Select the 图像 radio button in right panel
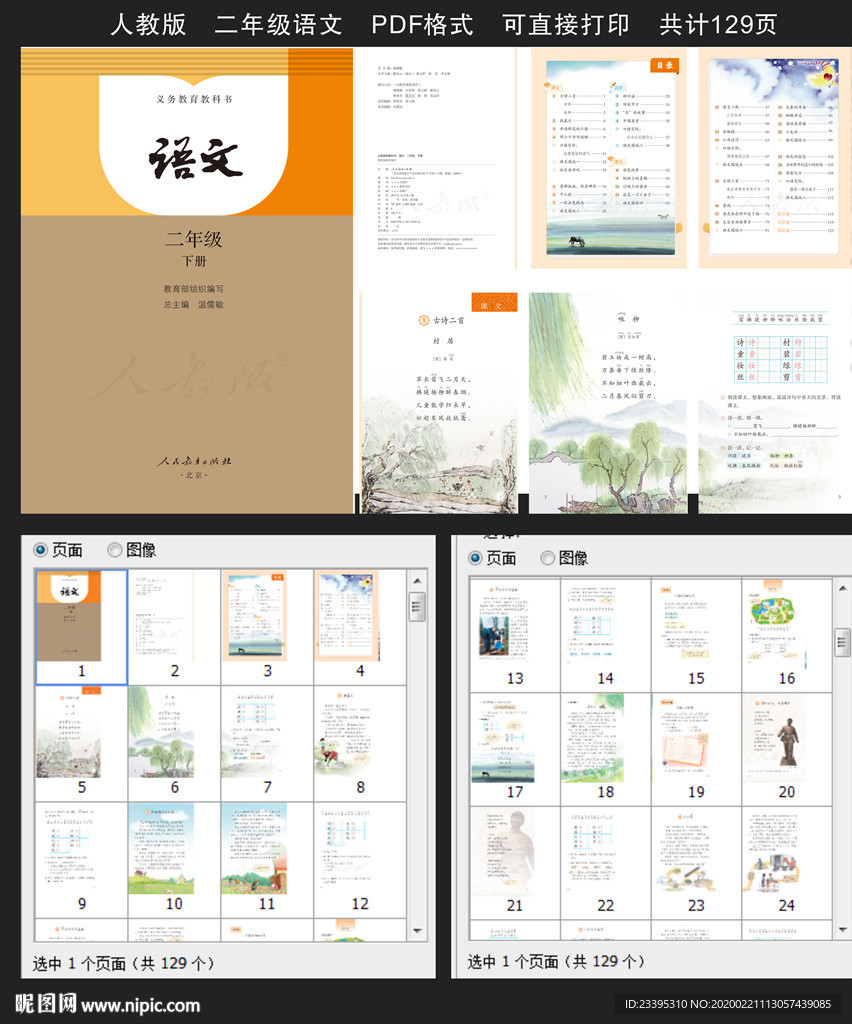The width and height of the screenshot is (852, 1024). point(548,558)
